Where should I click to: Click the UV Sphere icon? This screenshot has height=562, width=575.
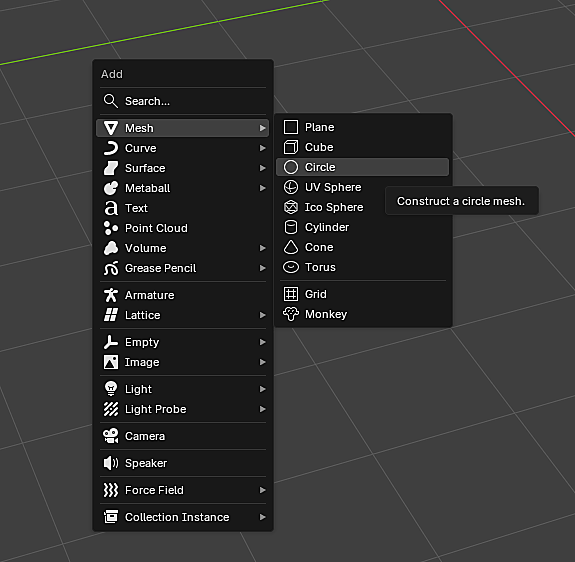coord(291,187)
